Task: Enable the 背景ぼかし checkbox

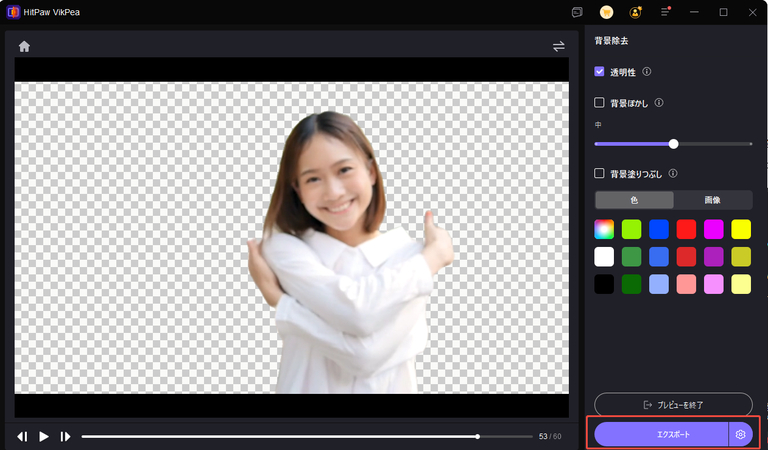Action: point(600,102)
